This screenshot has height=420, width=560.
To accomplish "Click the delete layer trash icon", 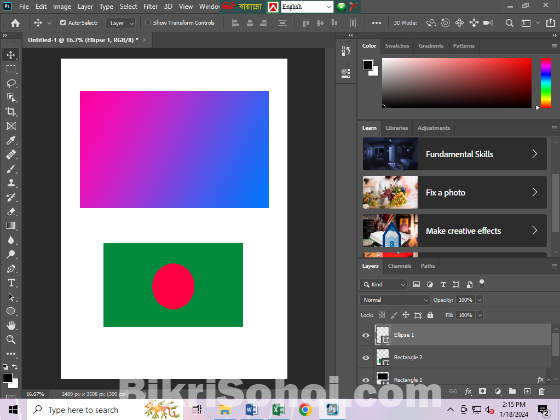I will (x=541, y=391).
